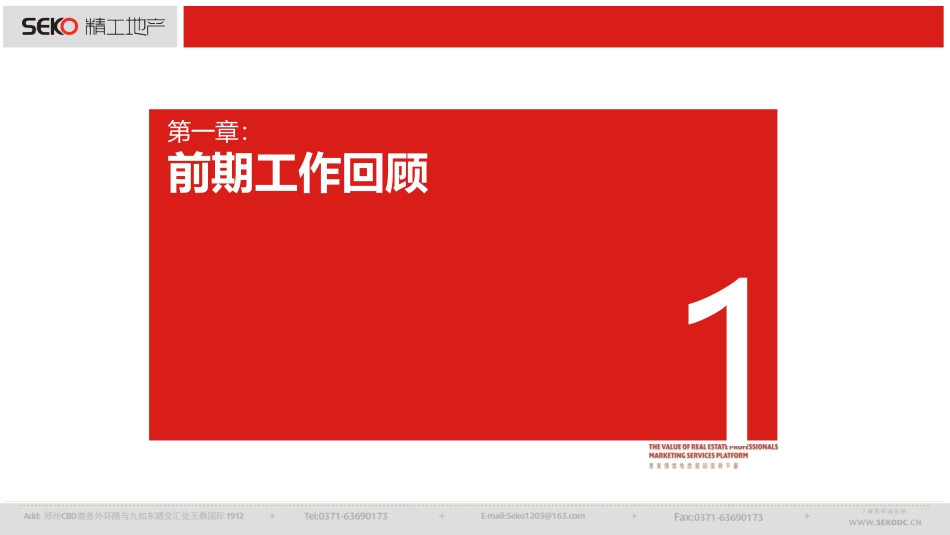The width and height of the screenshot is (950, 535).
Task: Click the fax number Fax:0371-63690173
Action: pos(718,517)
